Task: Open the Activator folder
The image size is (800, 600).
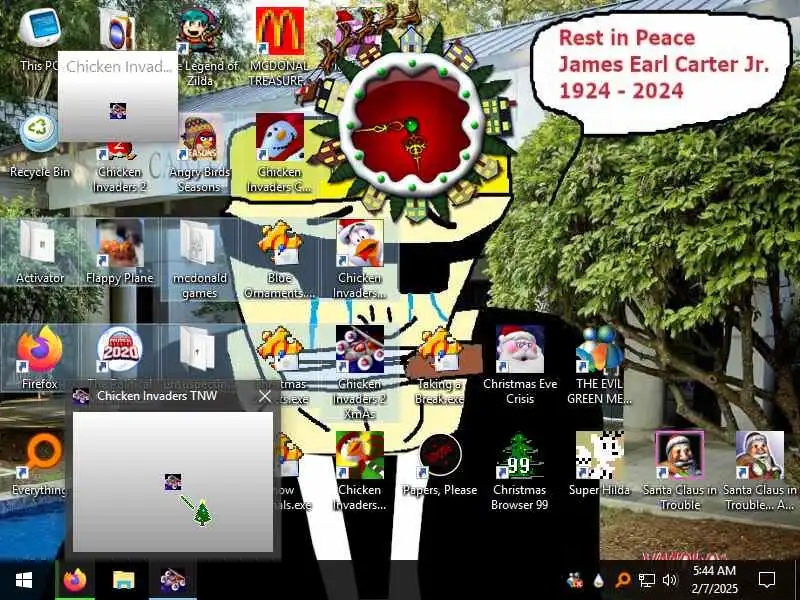Action: point(39,252)
